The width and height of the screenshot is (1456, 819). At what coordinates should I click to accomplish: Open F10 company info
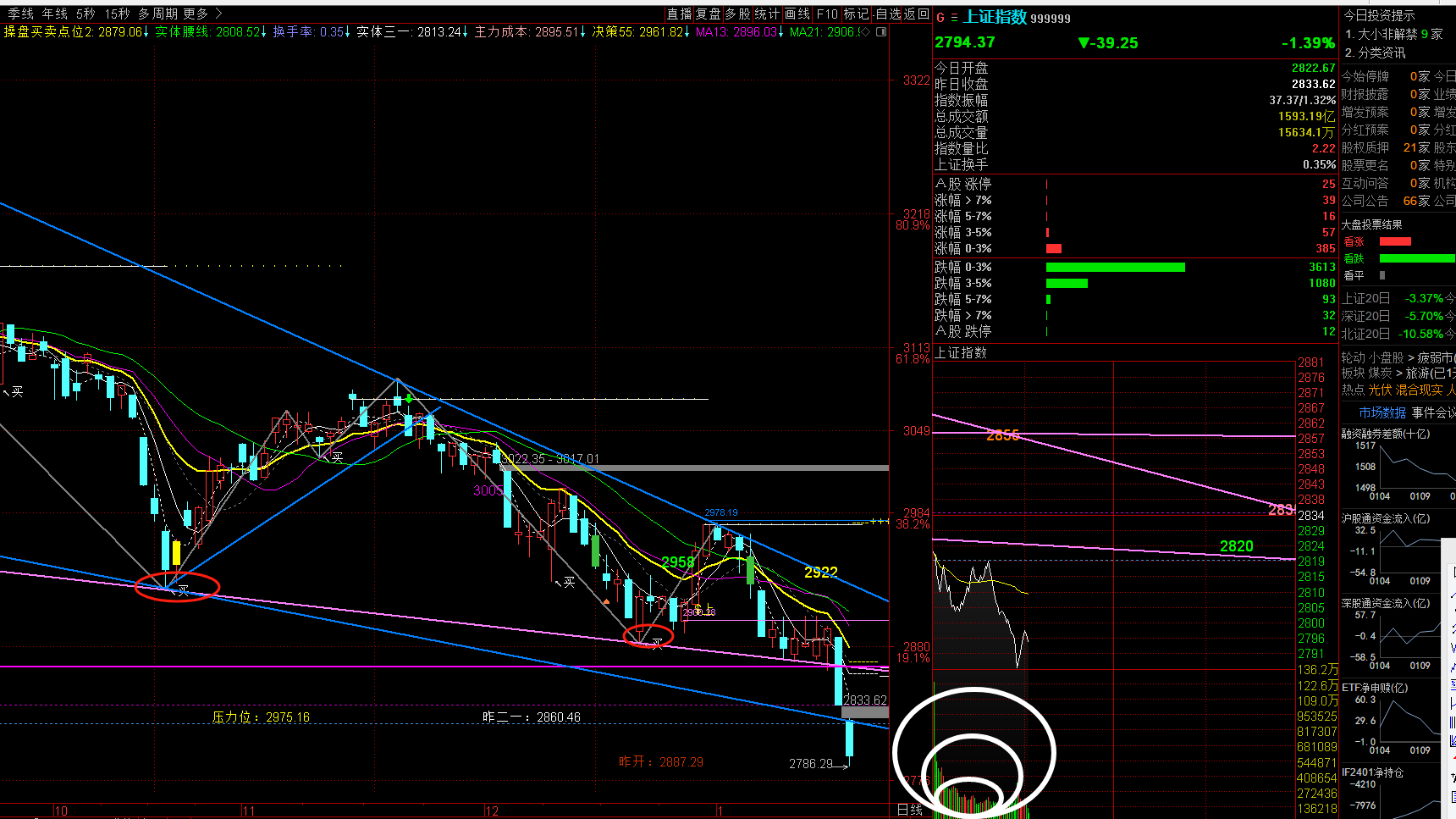(x=827, y=14)
